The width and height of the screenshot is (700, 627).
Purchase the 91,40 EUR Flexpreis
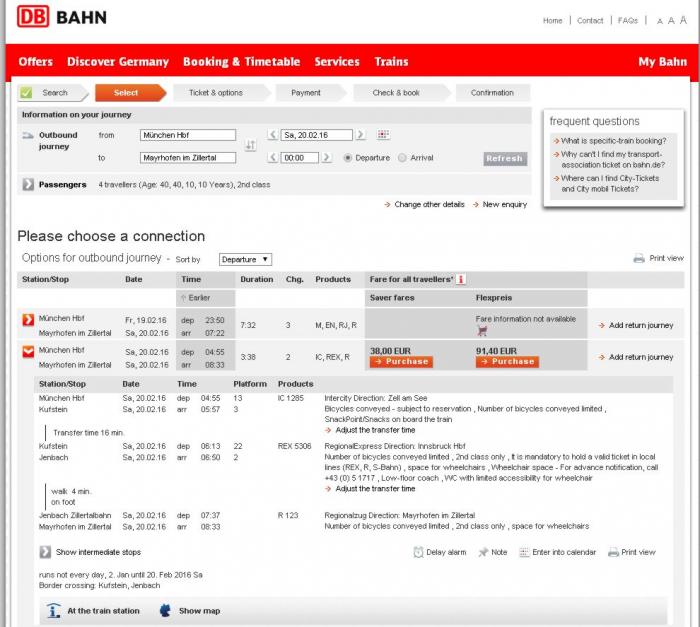507,361
